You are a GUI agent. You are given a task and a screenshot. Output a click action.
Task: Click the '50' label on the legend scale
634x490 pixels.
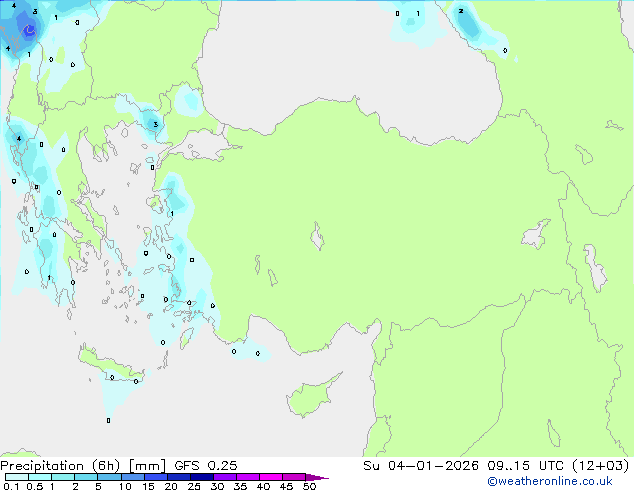[310, 487]
